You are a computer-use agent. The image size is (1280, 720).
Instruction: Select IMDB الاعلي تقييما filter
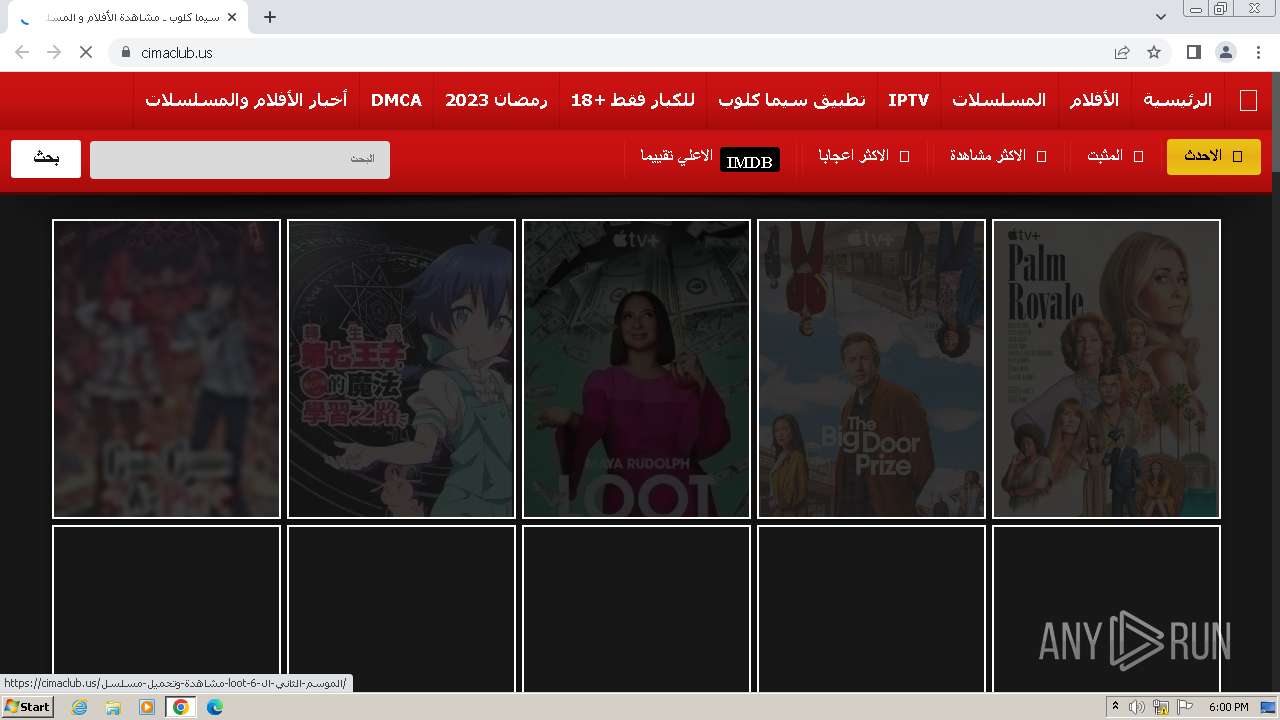click(710, 158)
